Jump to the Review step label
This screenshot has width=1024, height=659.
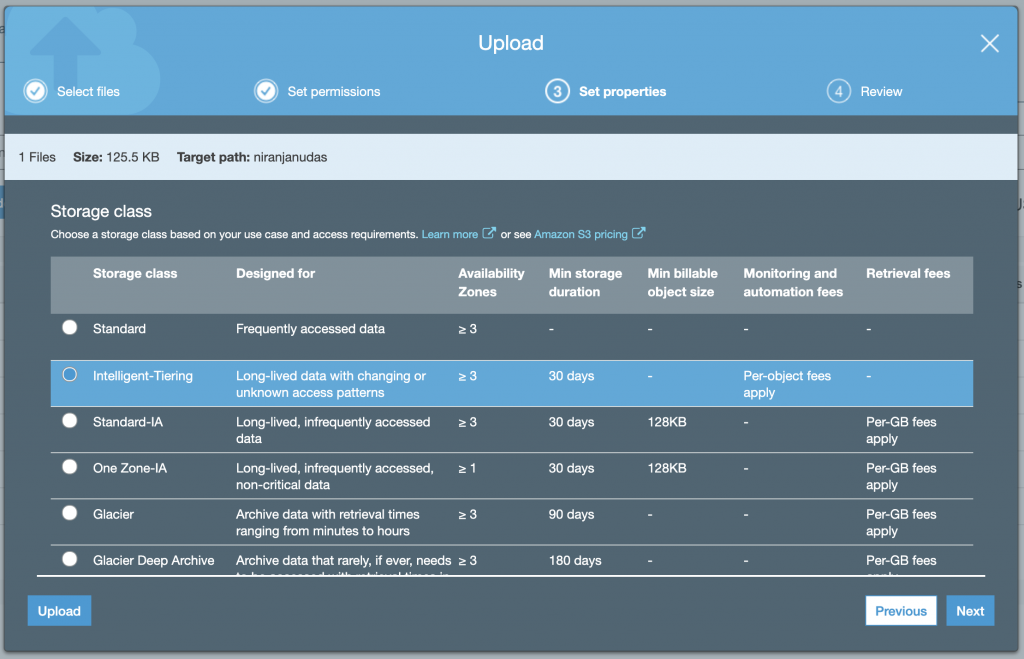(x=881, y=91)
